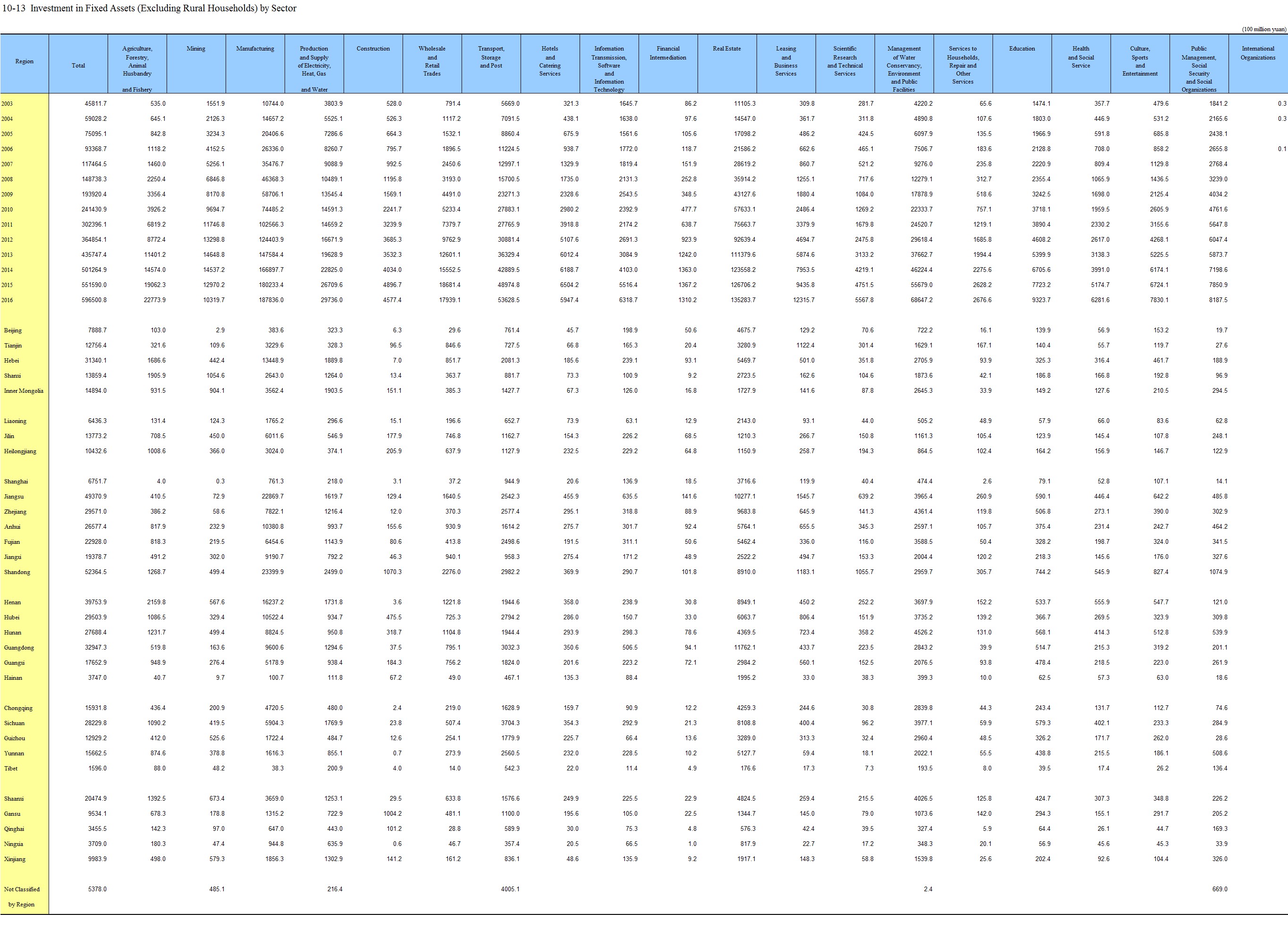
Task: Select the Leasing and Business Services header
Action: 786,61
